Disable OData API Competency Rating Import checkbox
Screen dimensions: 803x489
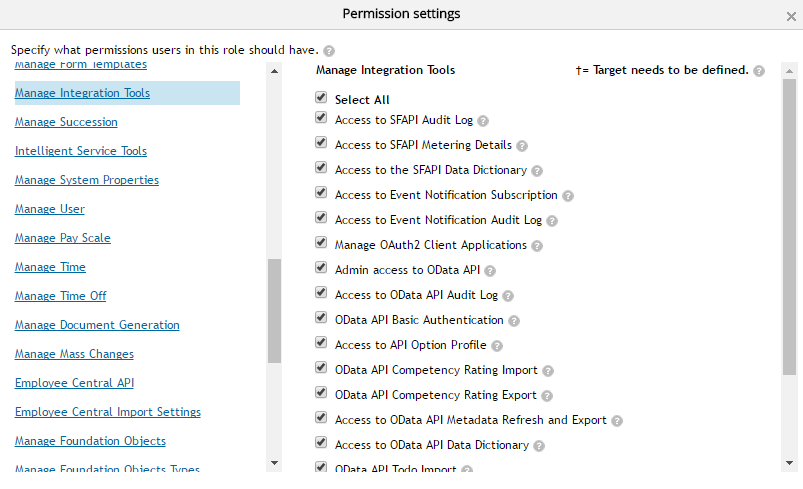(x=321, y=367)
